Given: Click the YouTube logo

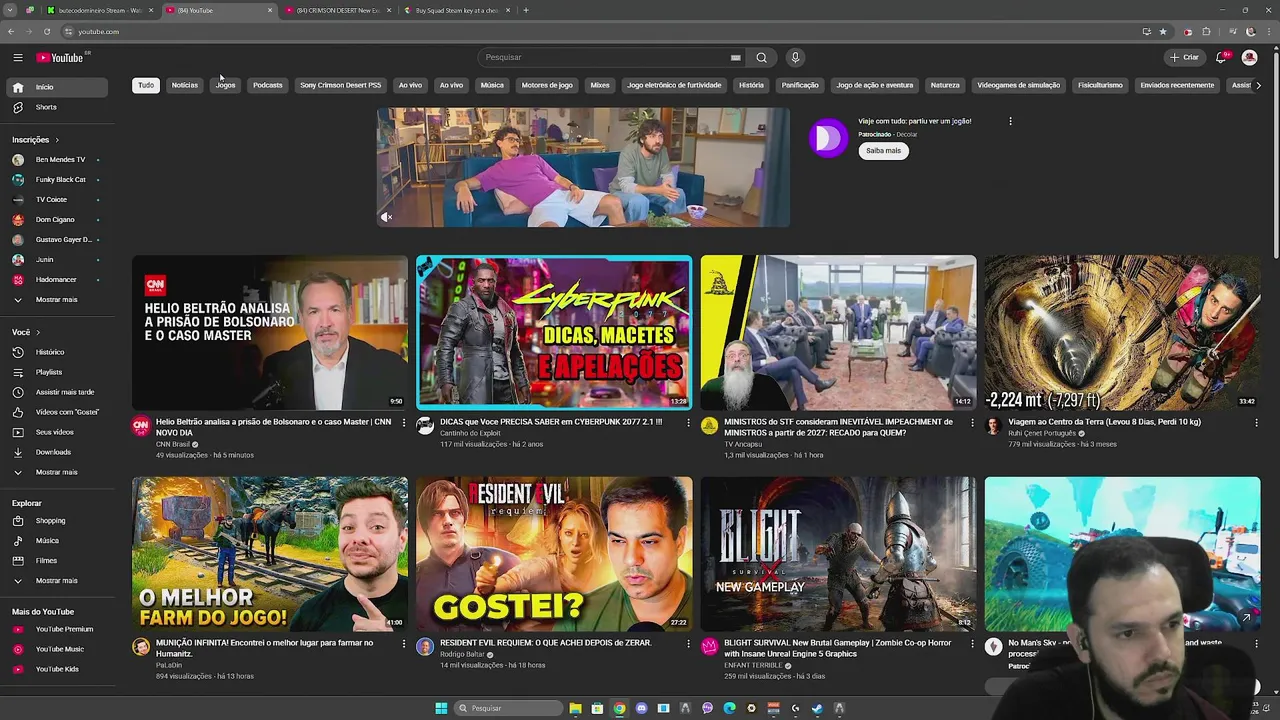Looking at the screenshot, I should click(x=60, y=58).
